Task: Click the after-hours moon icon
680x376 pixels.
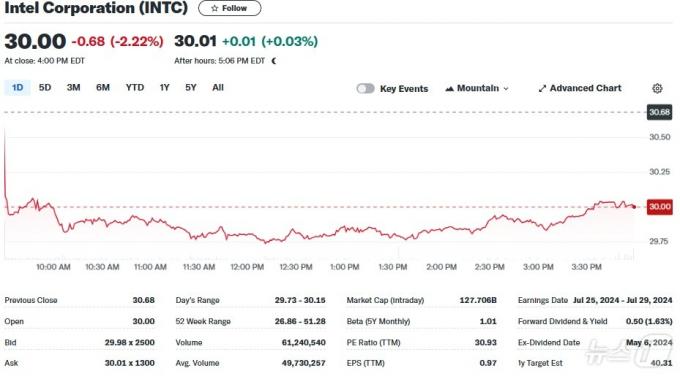Action: tap(274, 61)
